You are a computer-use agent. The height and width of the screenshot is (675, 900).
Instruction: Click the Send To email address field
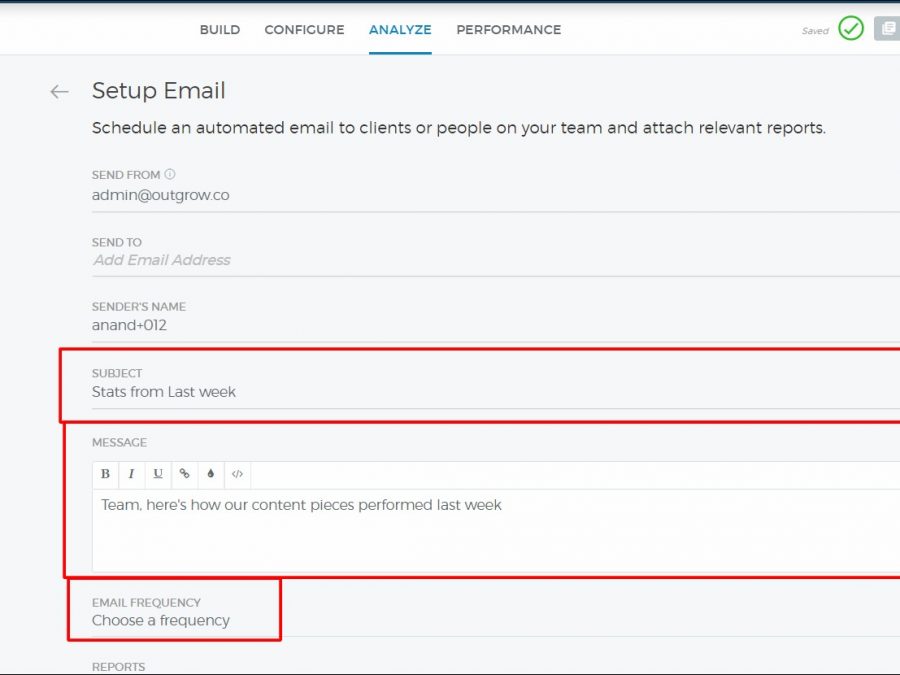pos(400,260)
